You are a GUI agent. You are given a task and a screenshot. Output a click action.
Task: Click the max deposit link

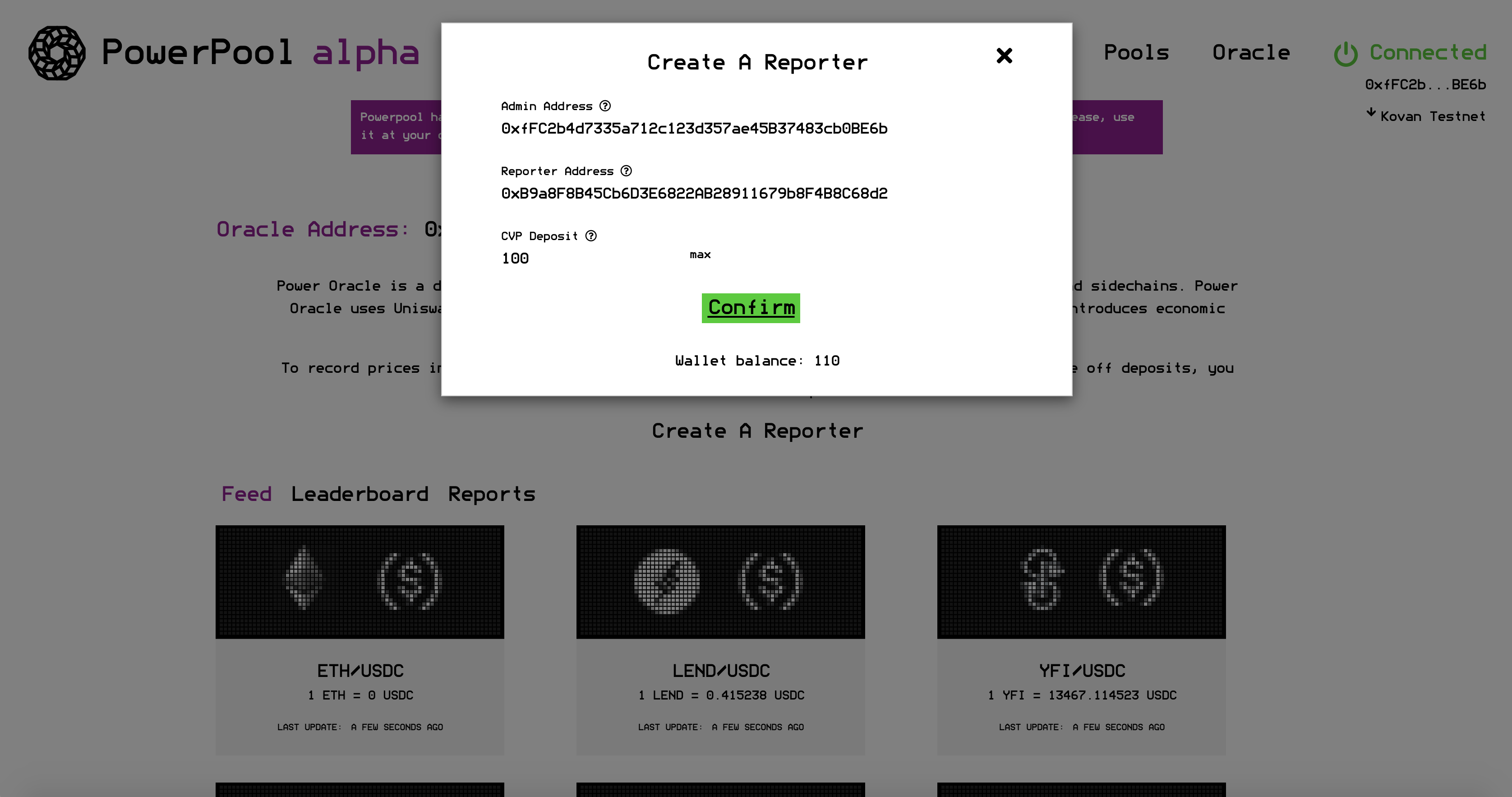point(700,255)
